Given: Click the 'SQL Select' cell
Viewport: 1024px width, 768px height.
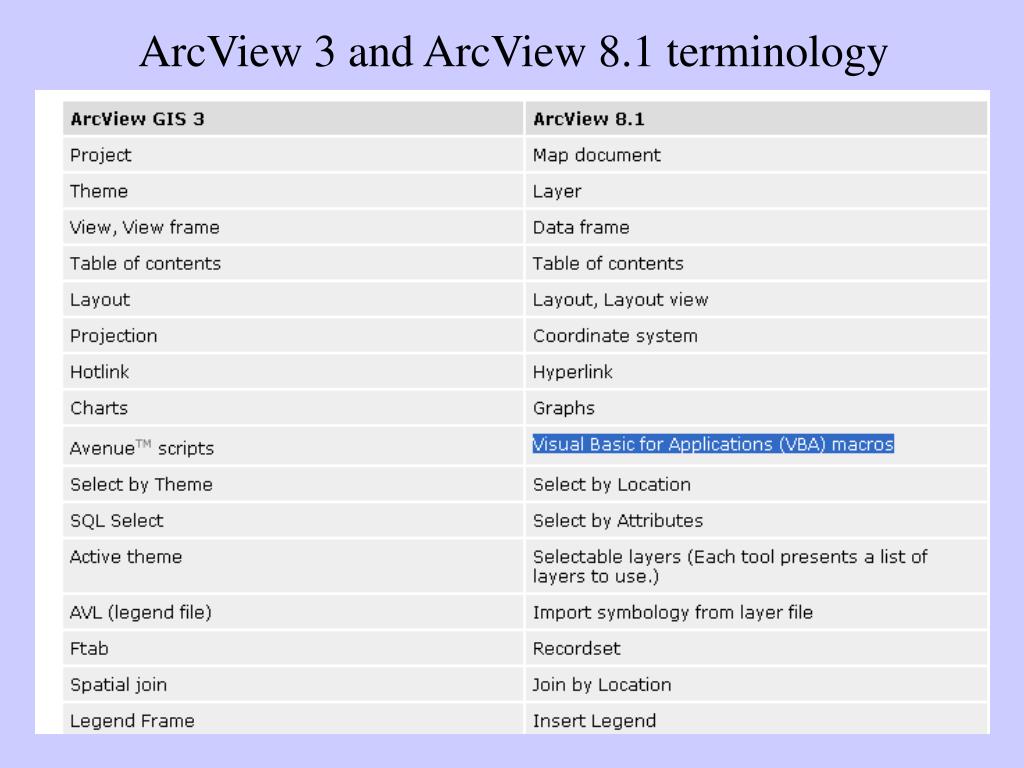Looking at the screenshot, I should 293,520.
